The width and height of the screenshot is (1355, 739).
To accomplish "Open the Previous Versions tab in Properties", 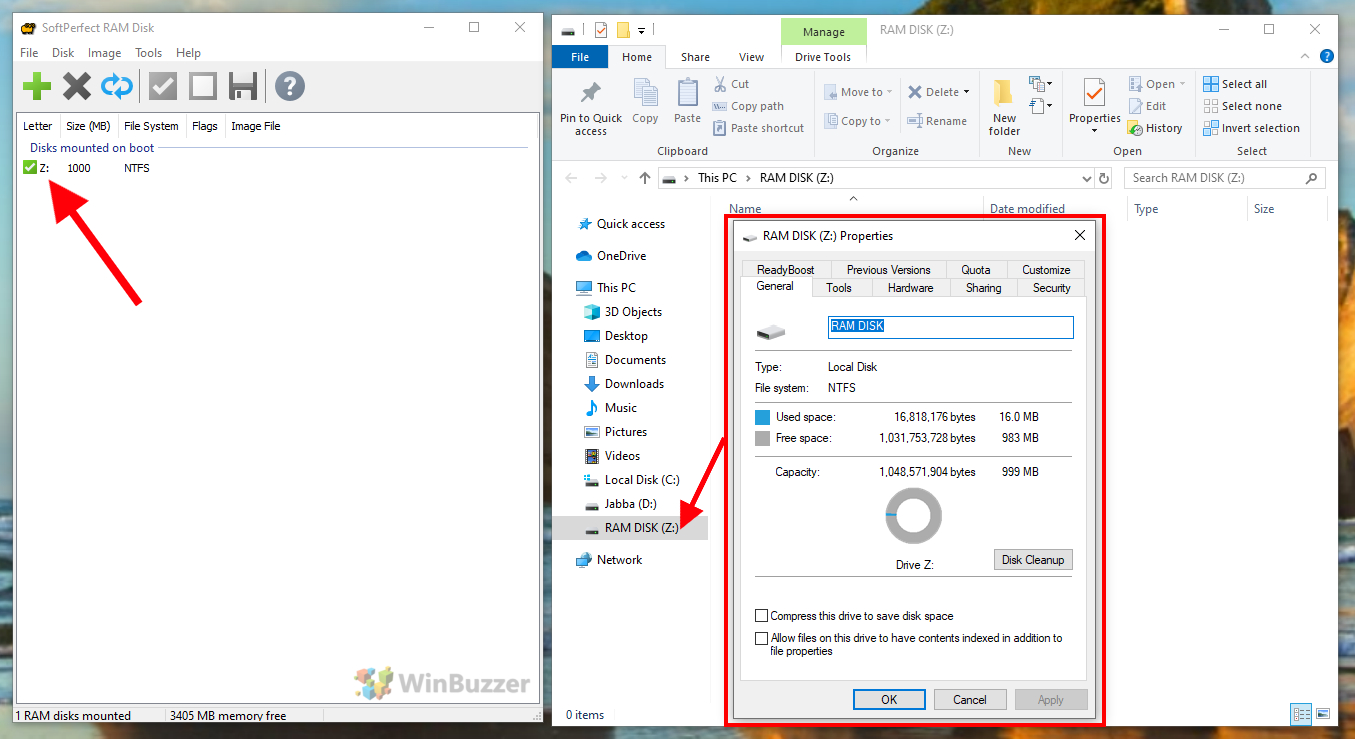I will click(x=888, y=270).
